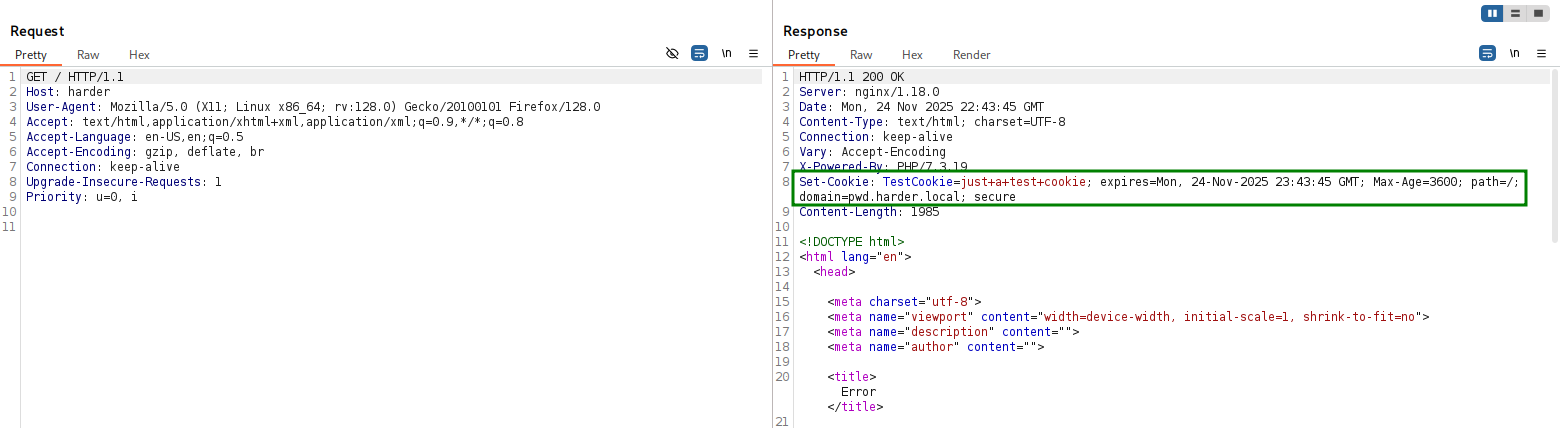Viewport: 1560px width, 428px height.
Task: Show Response Hex tab
Action: point(912,55)
